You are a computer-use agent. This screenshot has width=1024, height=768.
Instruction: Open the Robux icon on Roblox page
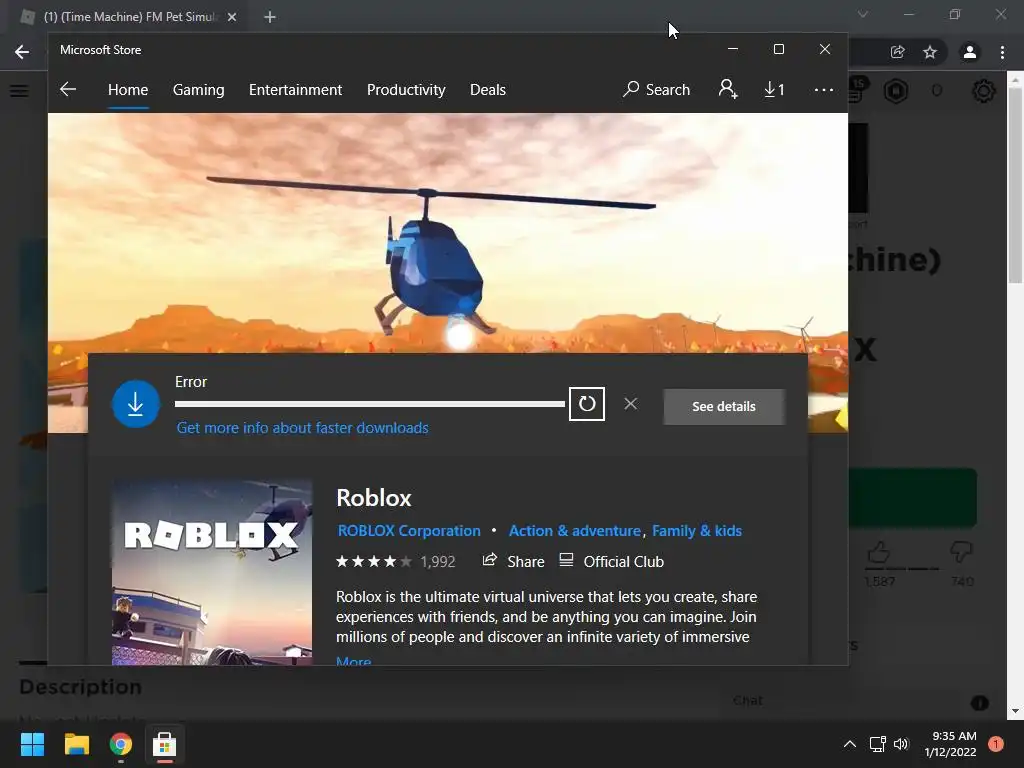point(896,91)
